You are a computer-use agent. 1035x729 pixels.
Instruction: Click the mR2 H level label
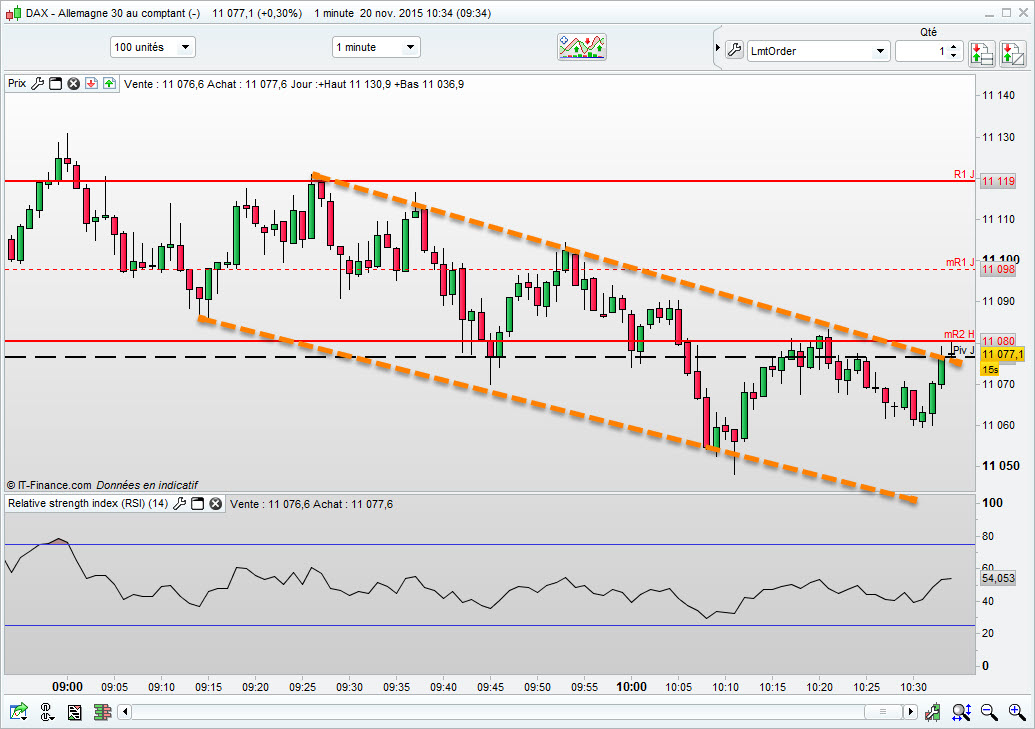tap(959, 334)
